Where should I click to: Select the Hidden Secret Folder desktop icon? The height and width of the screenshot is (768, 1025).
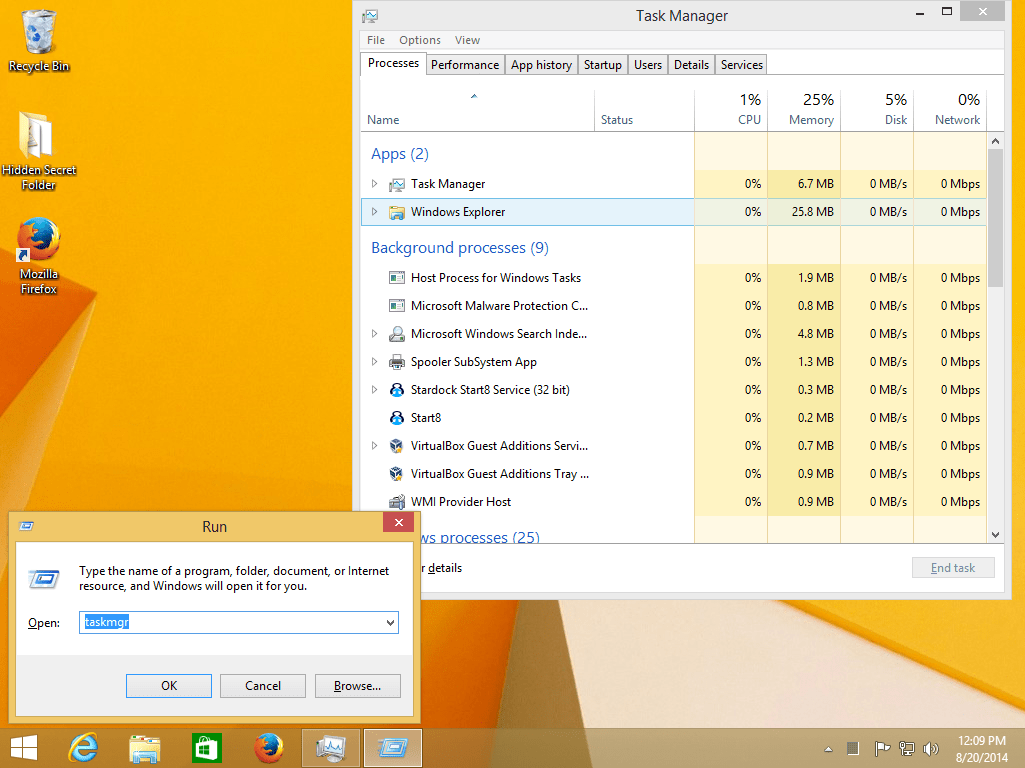tap(39, 150)
